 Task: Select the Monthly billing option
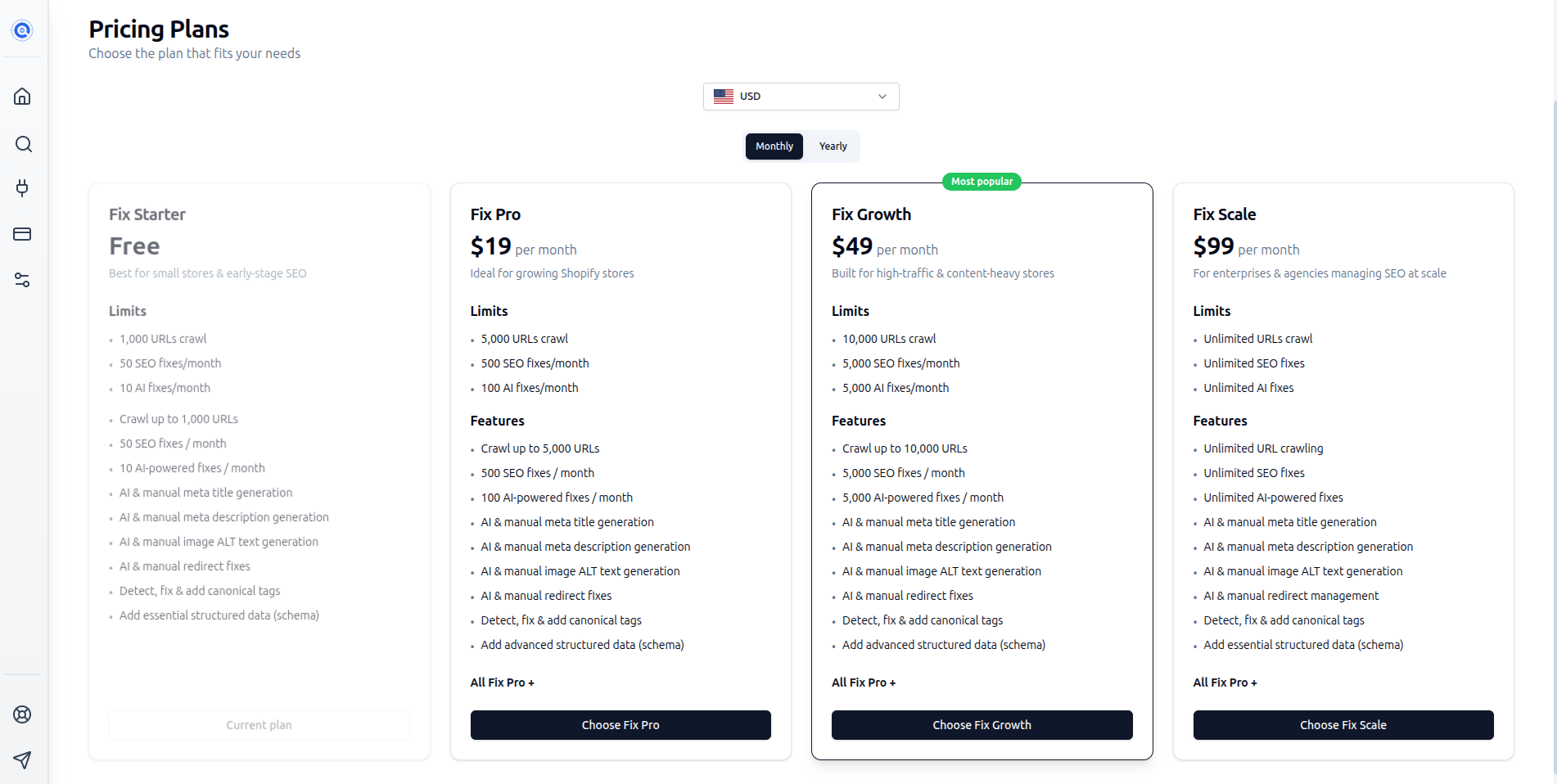[x=774, y=146]
